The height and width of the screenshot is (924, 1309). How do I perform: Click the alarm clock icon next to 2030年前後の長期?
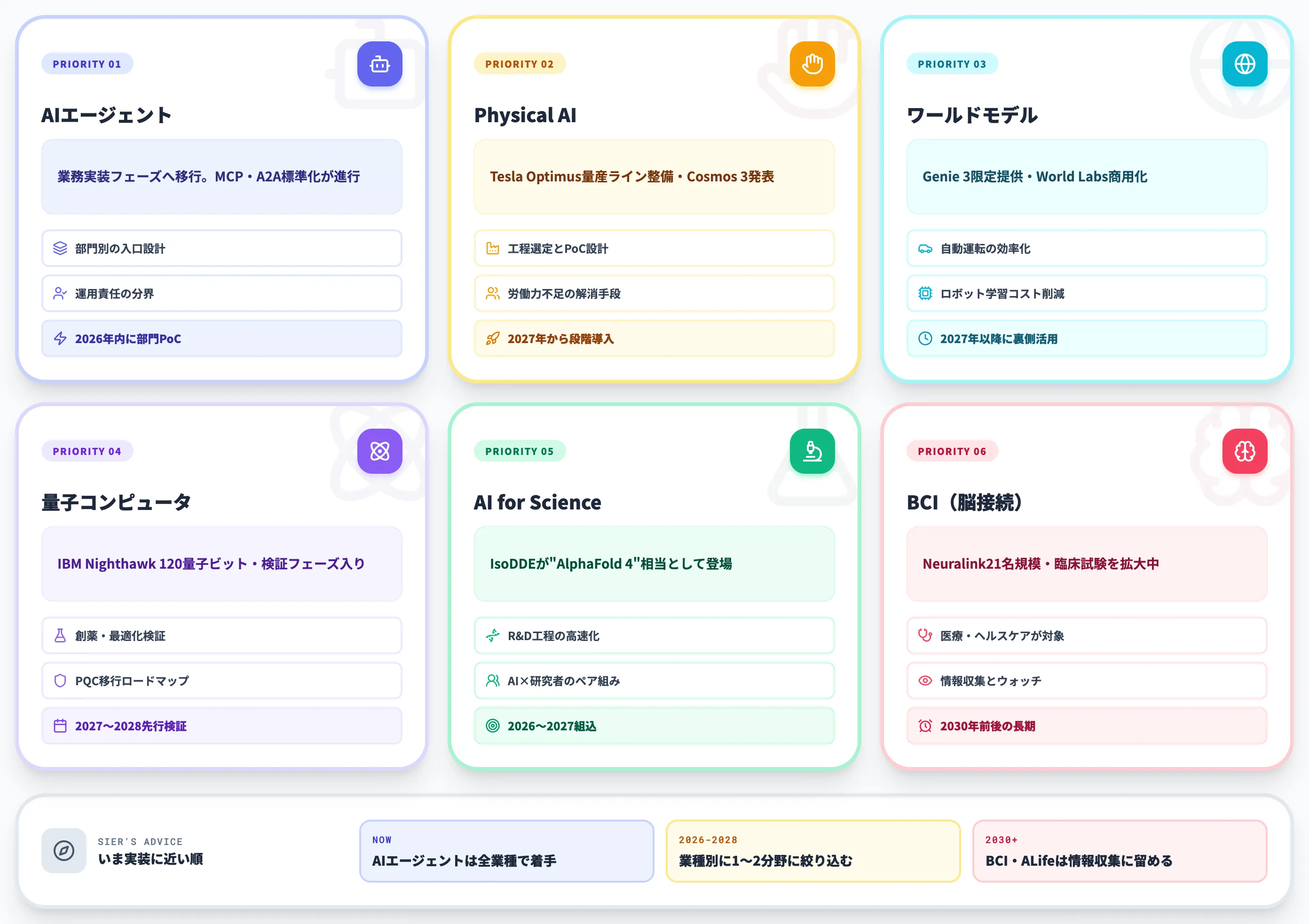(x=925, y=725)
